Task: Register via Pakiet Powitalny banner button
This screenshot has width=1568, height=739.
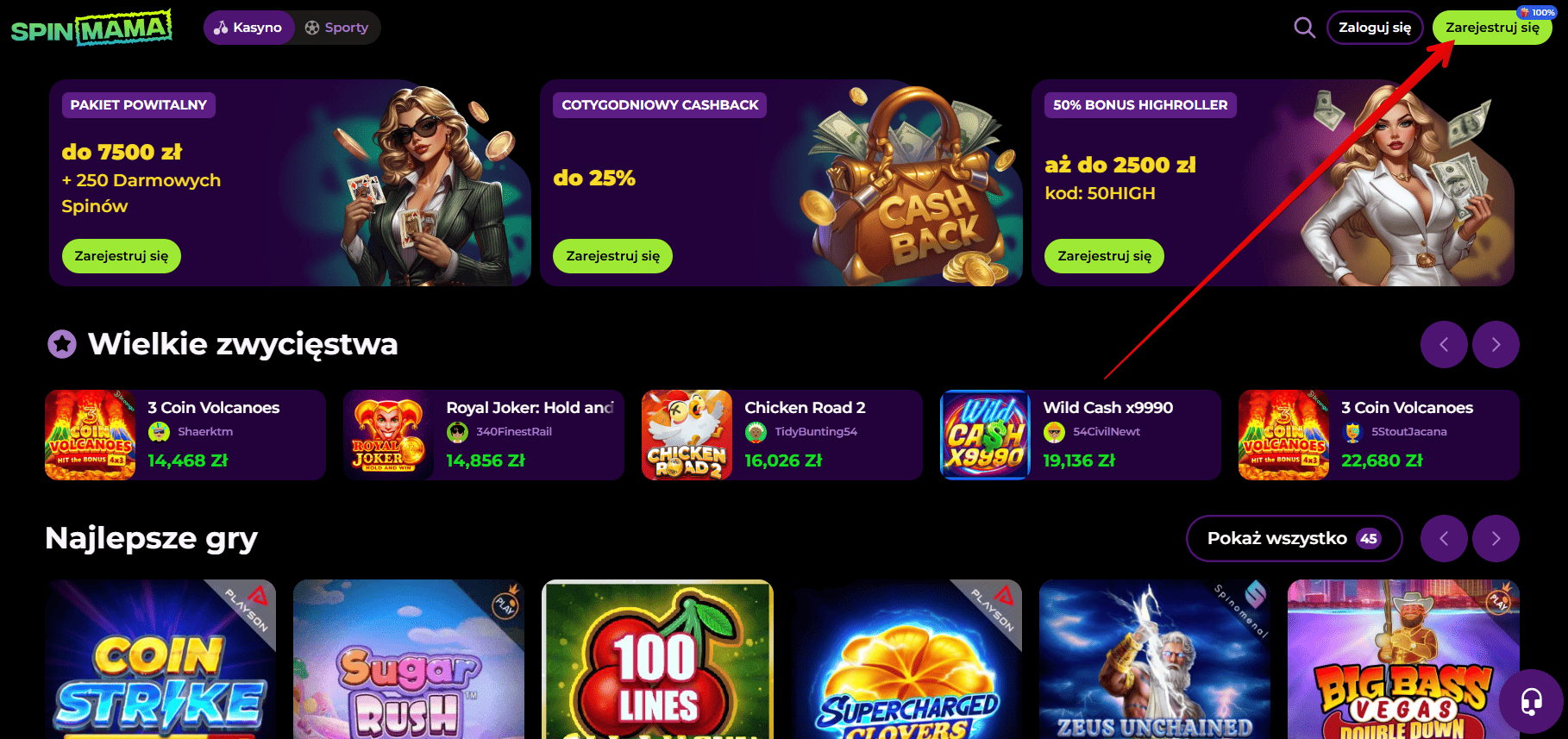Action: 122,256
